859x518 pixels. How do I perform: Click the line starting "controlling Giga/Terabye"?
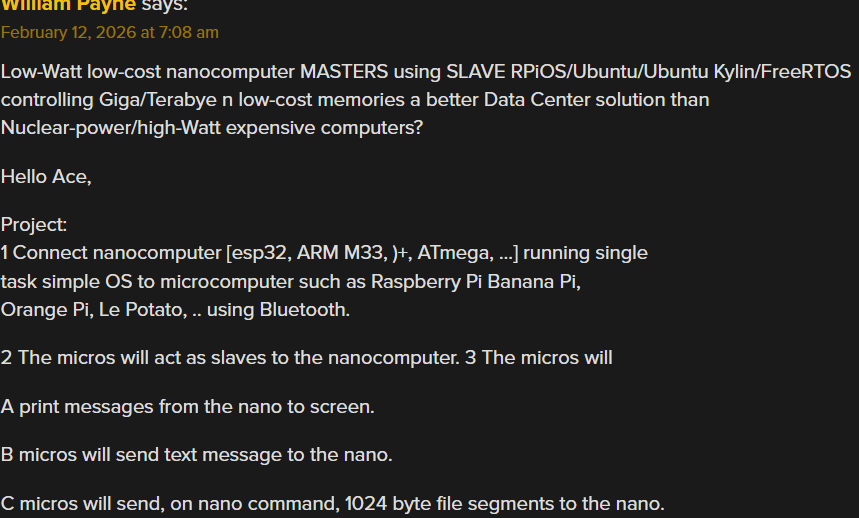tap(355, 100)
